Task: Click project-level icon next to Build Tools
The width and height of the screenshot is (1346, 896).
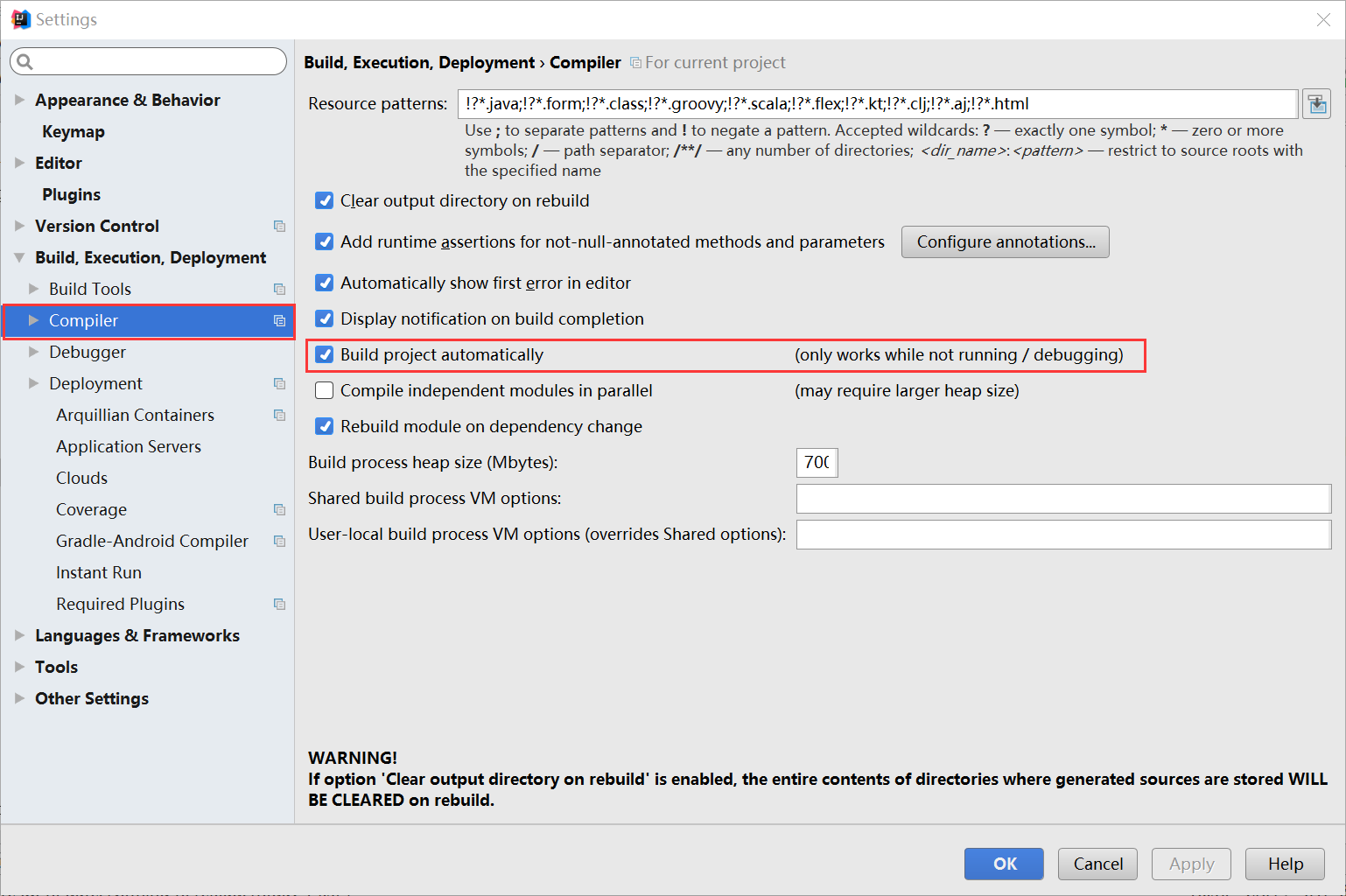Action: pos(279,289)
